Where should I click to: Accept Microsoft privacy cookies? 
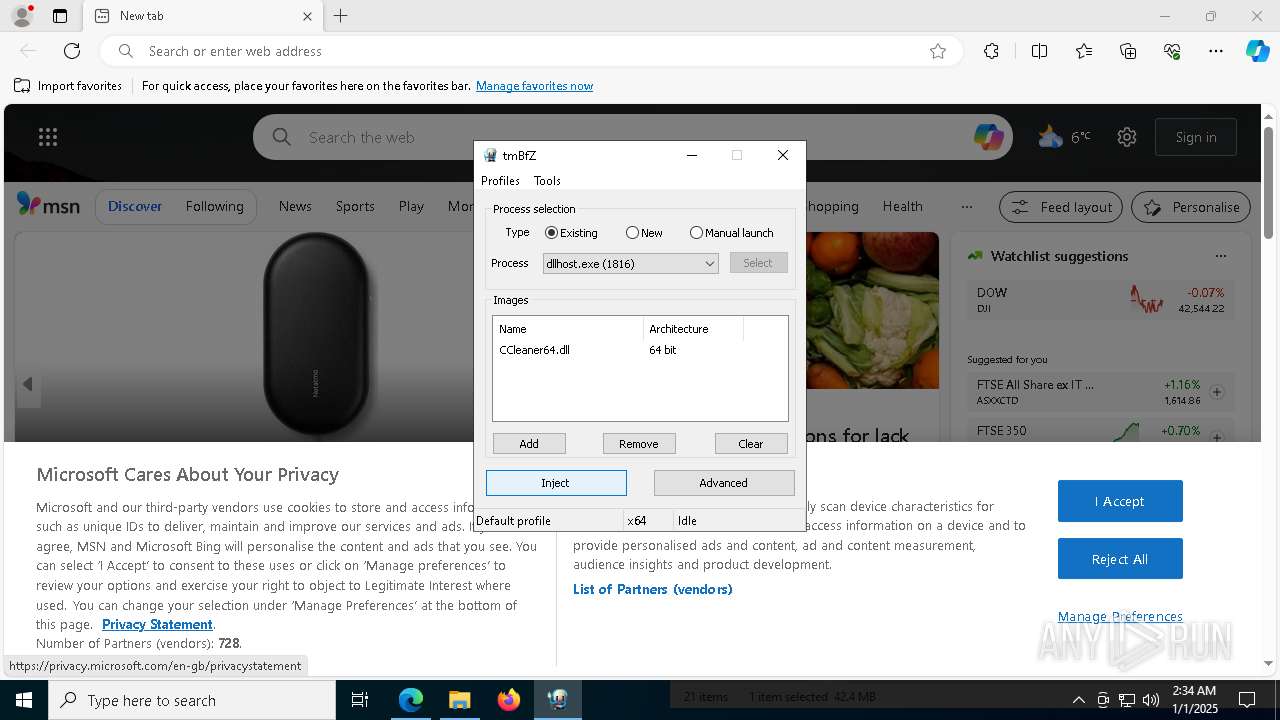coord(1120,501)
